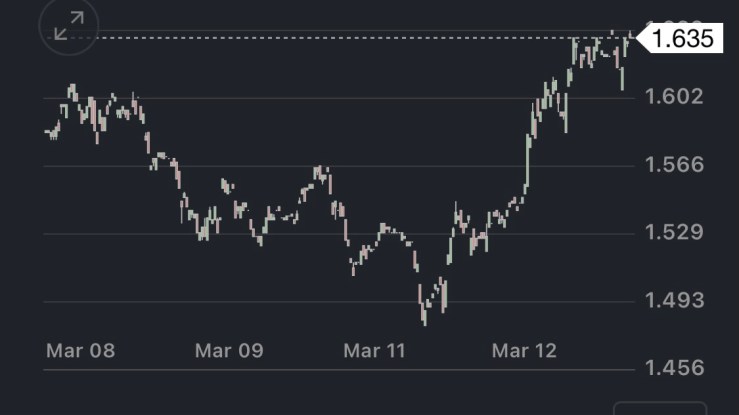The image size is (739, 415).
Task: Select the Mar 09 date marker
Action: click(229, 350)
